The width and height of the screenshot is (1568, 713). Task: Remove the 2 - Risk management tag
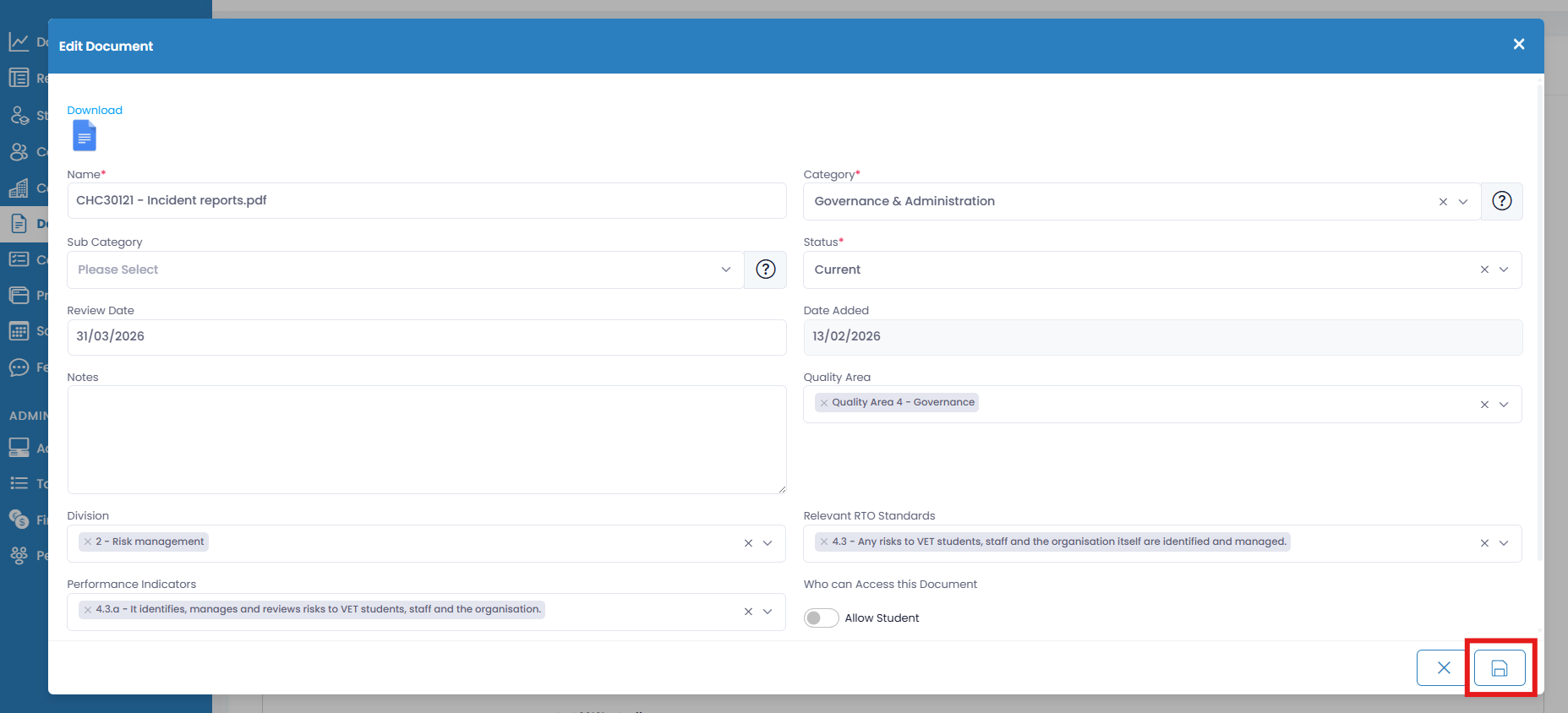[x=88, y=542]
